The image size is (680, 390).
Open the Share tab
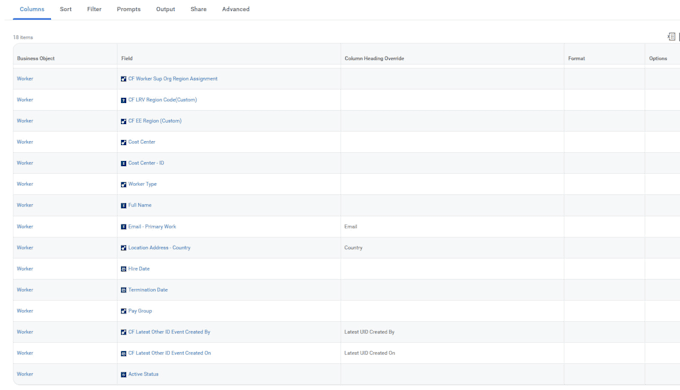tap(198, 9)
